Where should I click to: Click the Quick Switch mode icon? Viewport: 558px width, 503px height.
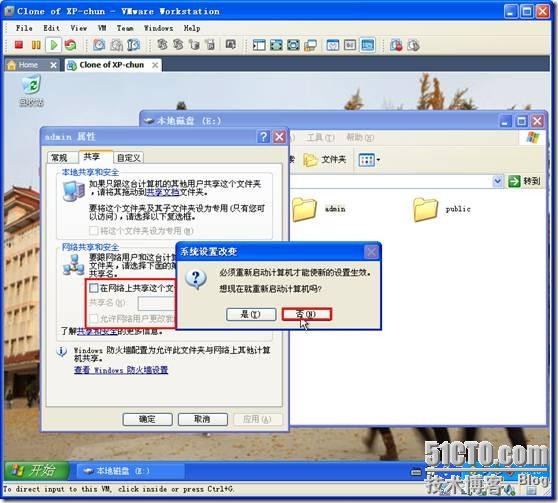pyautogui.click(x=293, y=45)
